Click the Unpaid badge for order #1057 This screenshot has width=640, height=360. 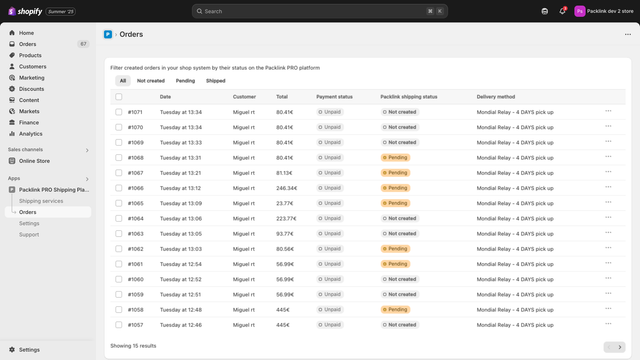pos(329,325)
